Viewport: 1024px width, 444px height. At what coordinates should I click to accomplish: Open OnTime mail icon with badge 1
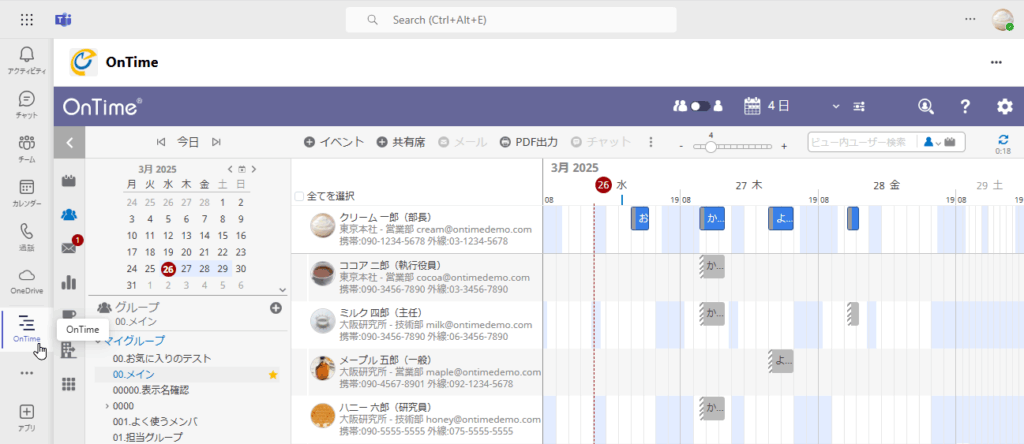tap(69, 247)
